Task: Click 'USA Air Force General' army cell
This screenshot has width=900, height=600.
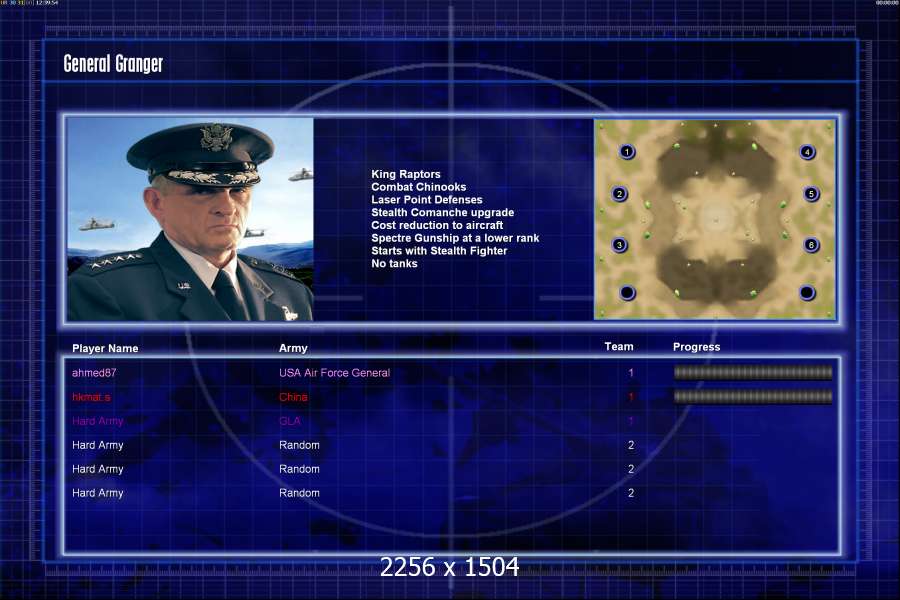Action: [335, 373]
